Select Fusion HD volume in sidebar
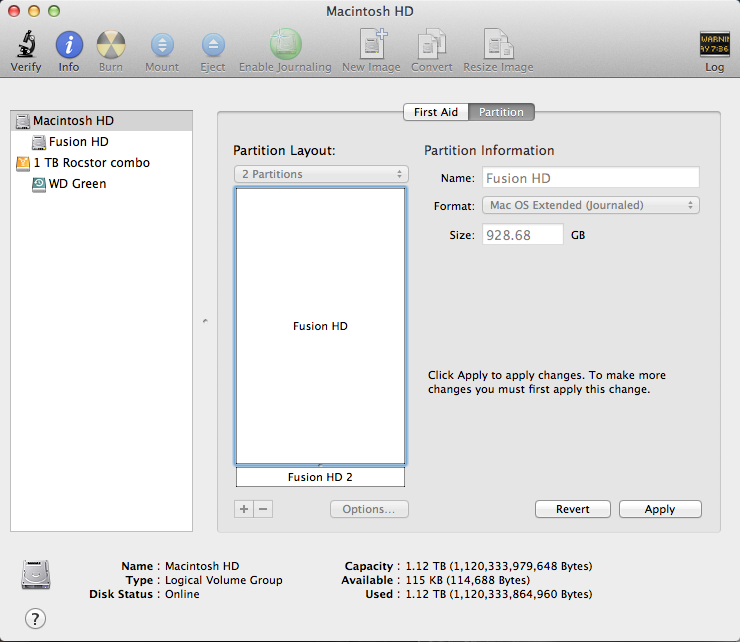The image size is (740, 642). point(101,142)
